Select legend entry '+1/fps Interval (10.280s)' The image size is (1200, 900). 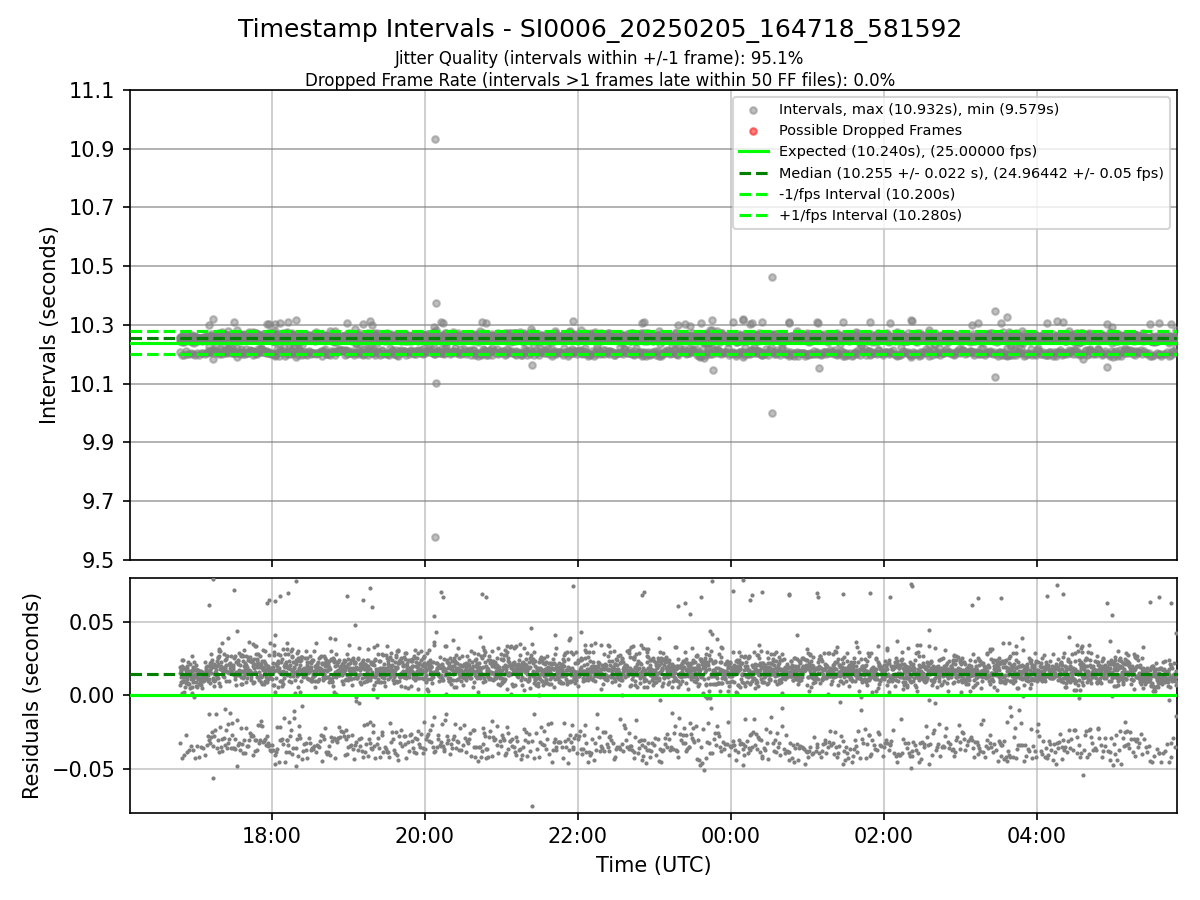[x=870, y=214]
